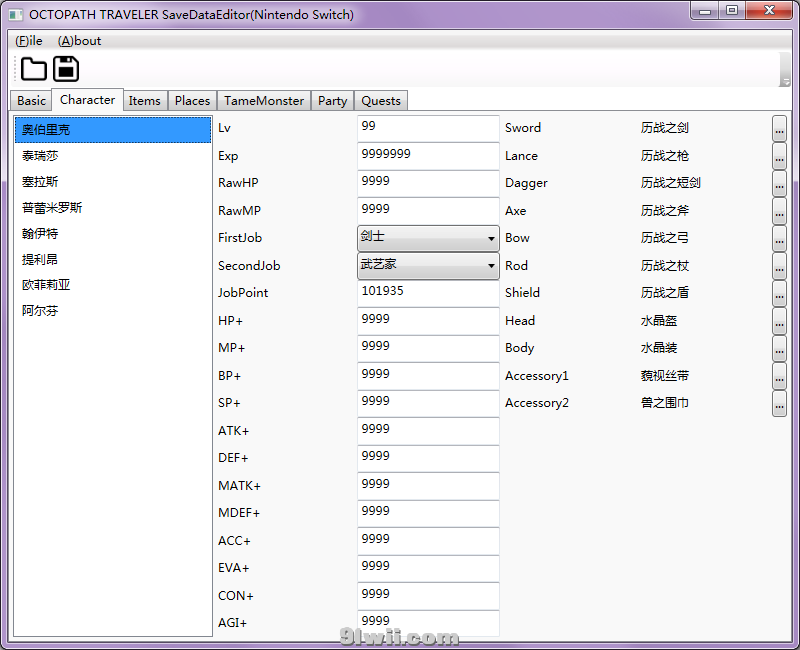Screen dimensions: 800x650
Task: Select character 欧菲莉亚 in the list
Action: (113, 285)
